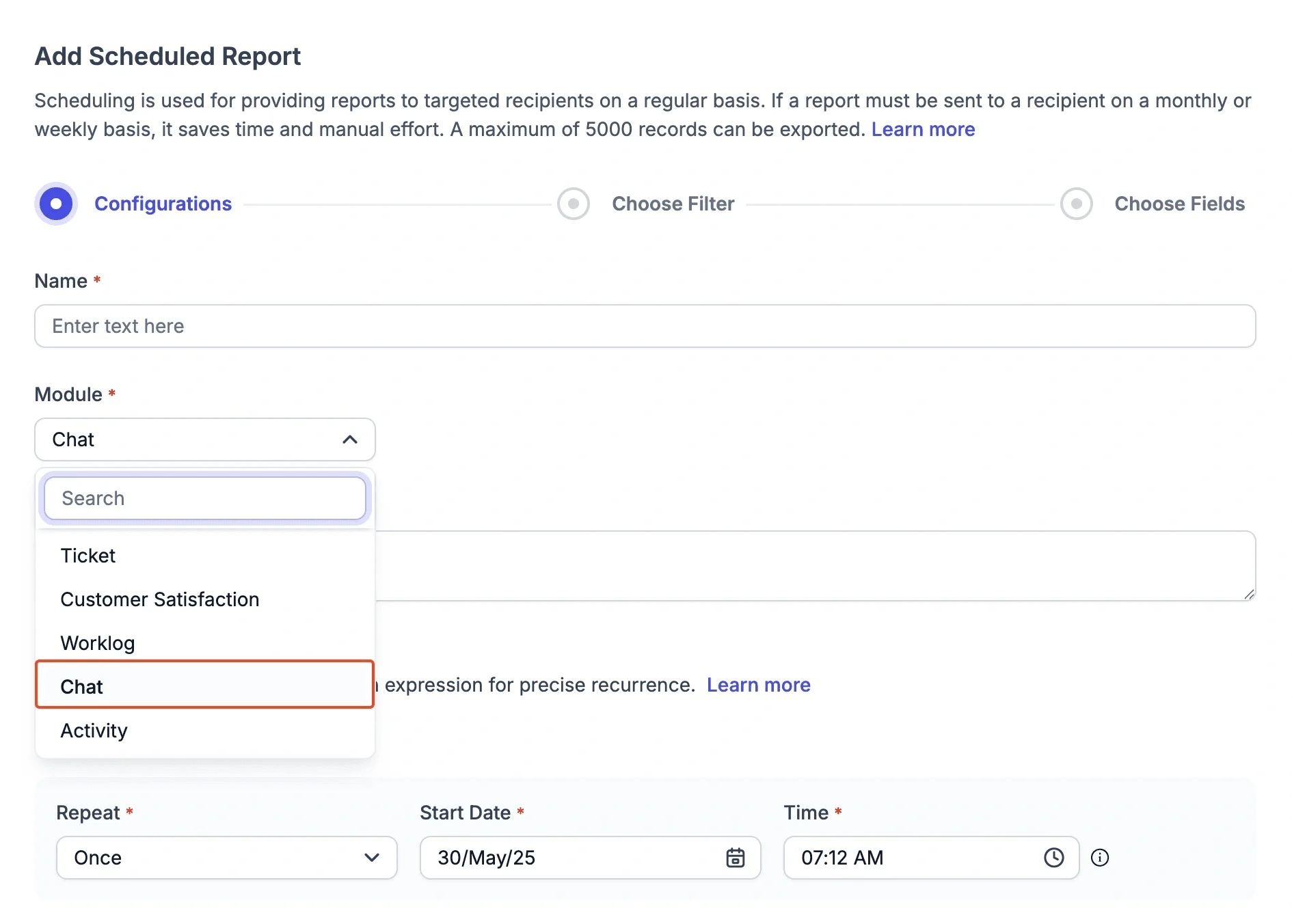Click the Configurations step indicator circle
Viewport: 1292px width, 924px height.
56,204
